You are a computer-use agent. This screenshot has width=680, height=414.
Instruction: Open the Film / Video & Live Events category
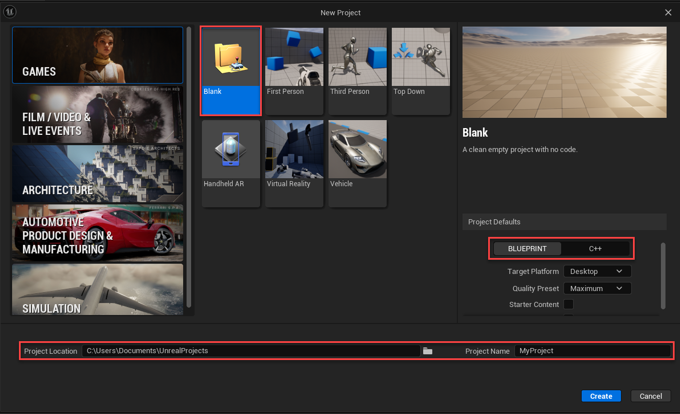pos(97,115)
